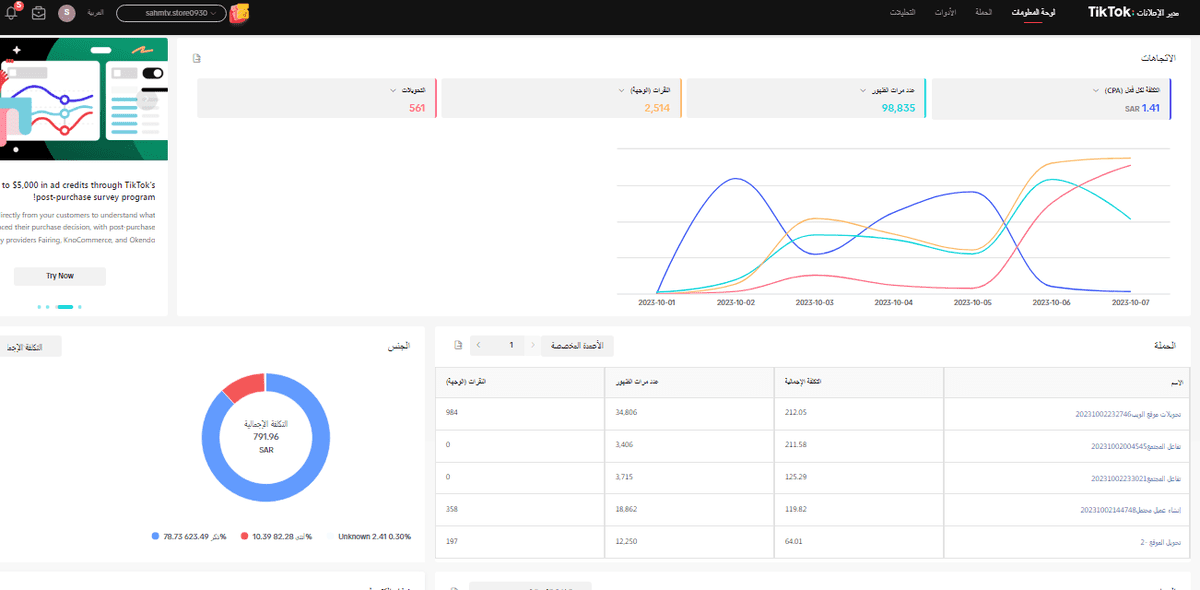1200x590 pixels.
Task: Click the page number 1 field
Action: click(x=510, y=345)
